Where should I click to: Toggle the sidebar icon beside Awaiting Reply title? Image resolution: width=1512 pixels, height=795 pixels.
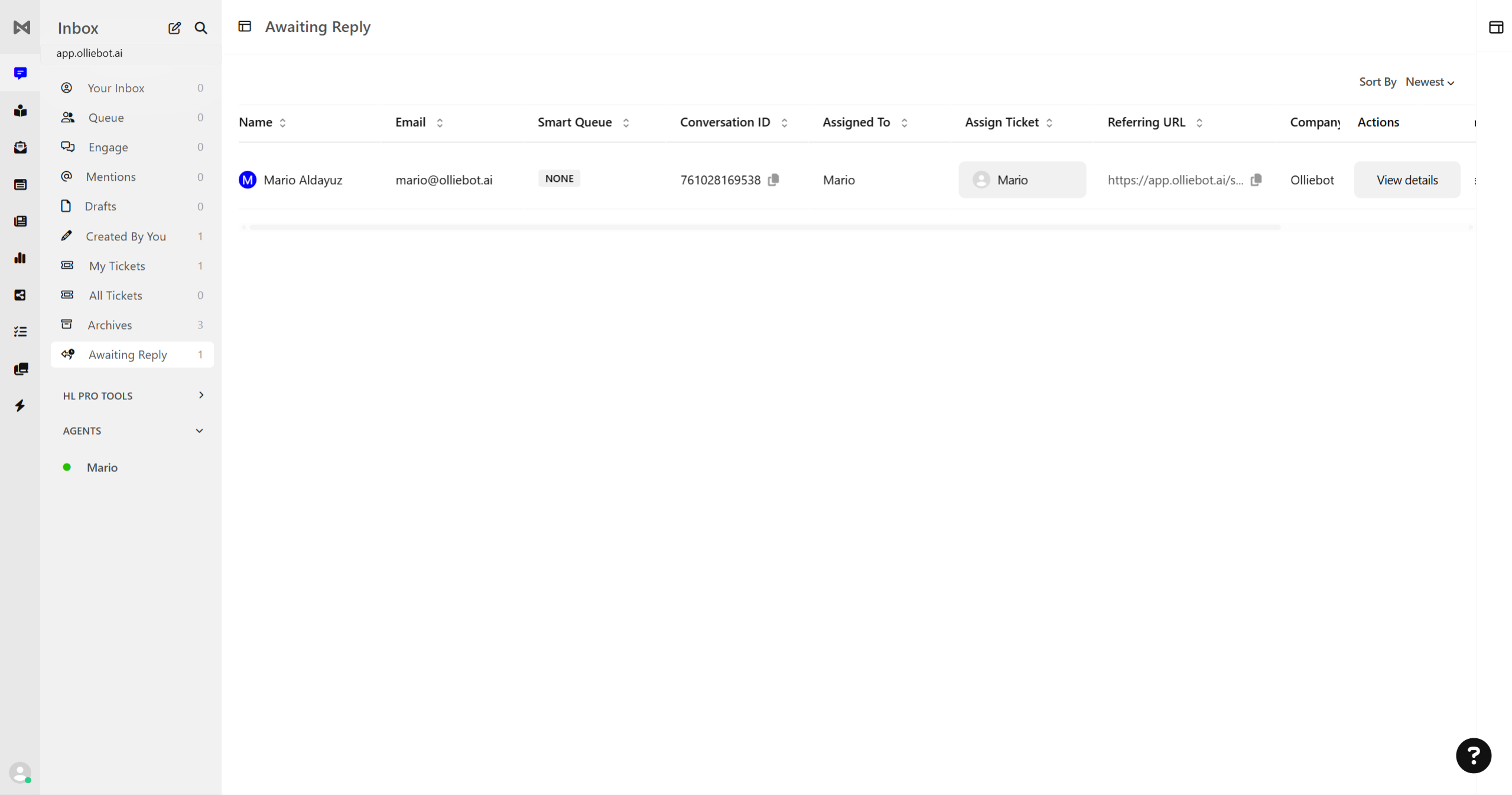(245, 27)
